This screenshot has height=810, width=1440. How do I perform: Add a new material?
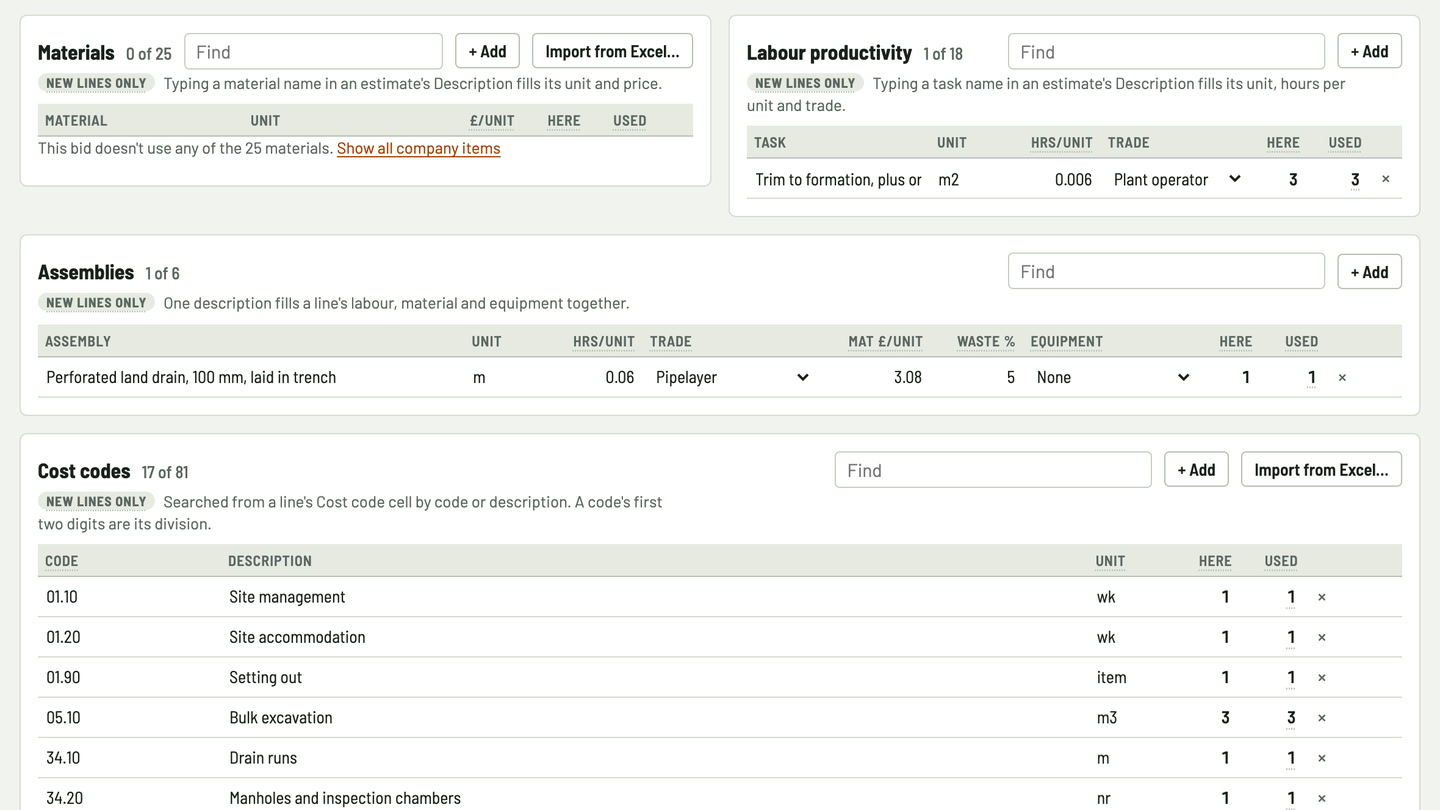[x=487, y=51]
